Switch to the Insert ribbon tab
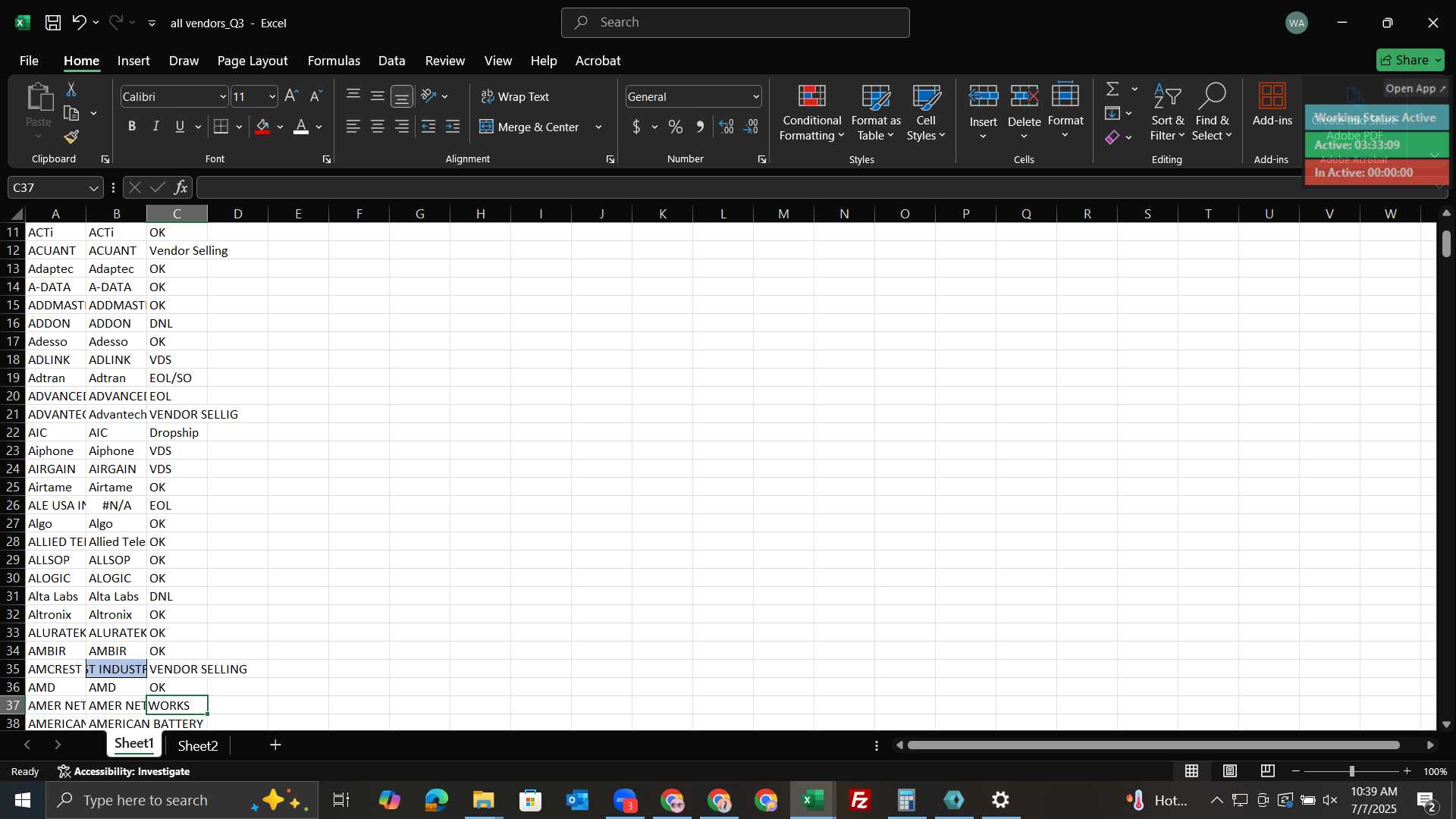Image resolution: width=1456 pixels, height=819 pixels. pos(133,61)
